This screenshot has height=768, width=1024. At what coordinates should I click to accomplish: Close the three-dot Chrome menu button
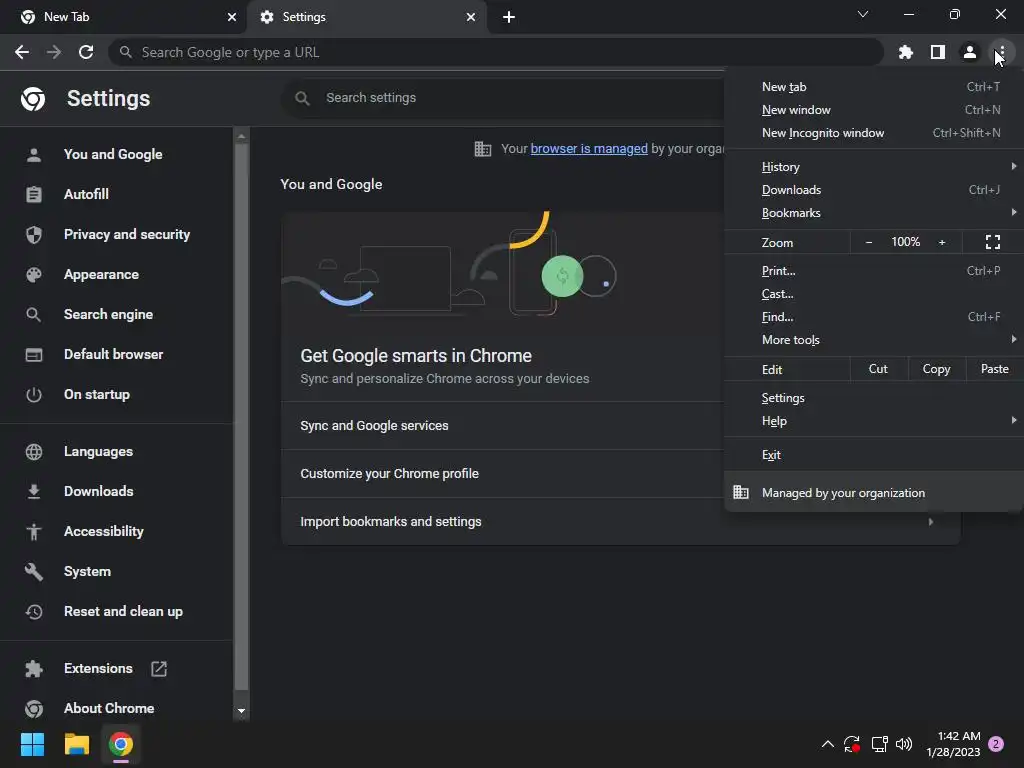pos(1001,52)
